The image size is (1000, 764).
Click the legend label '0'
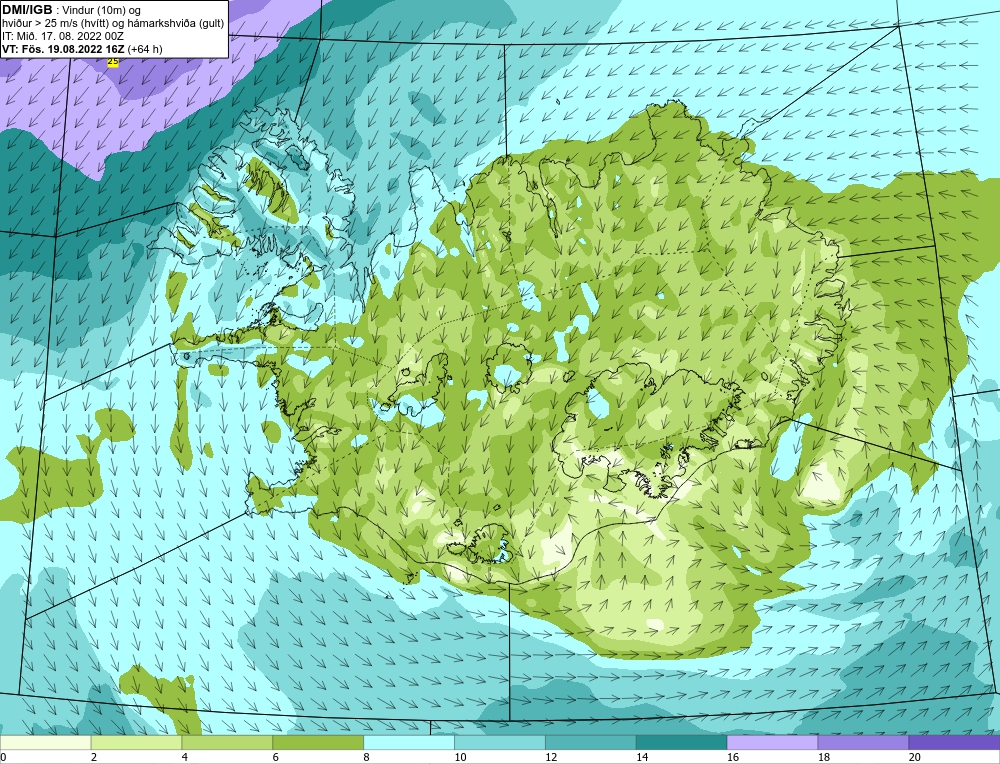click(x=3, y=757)
